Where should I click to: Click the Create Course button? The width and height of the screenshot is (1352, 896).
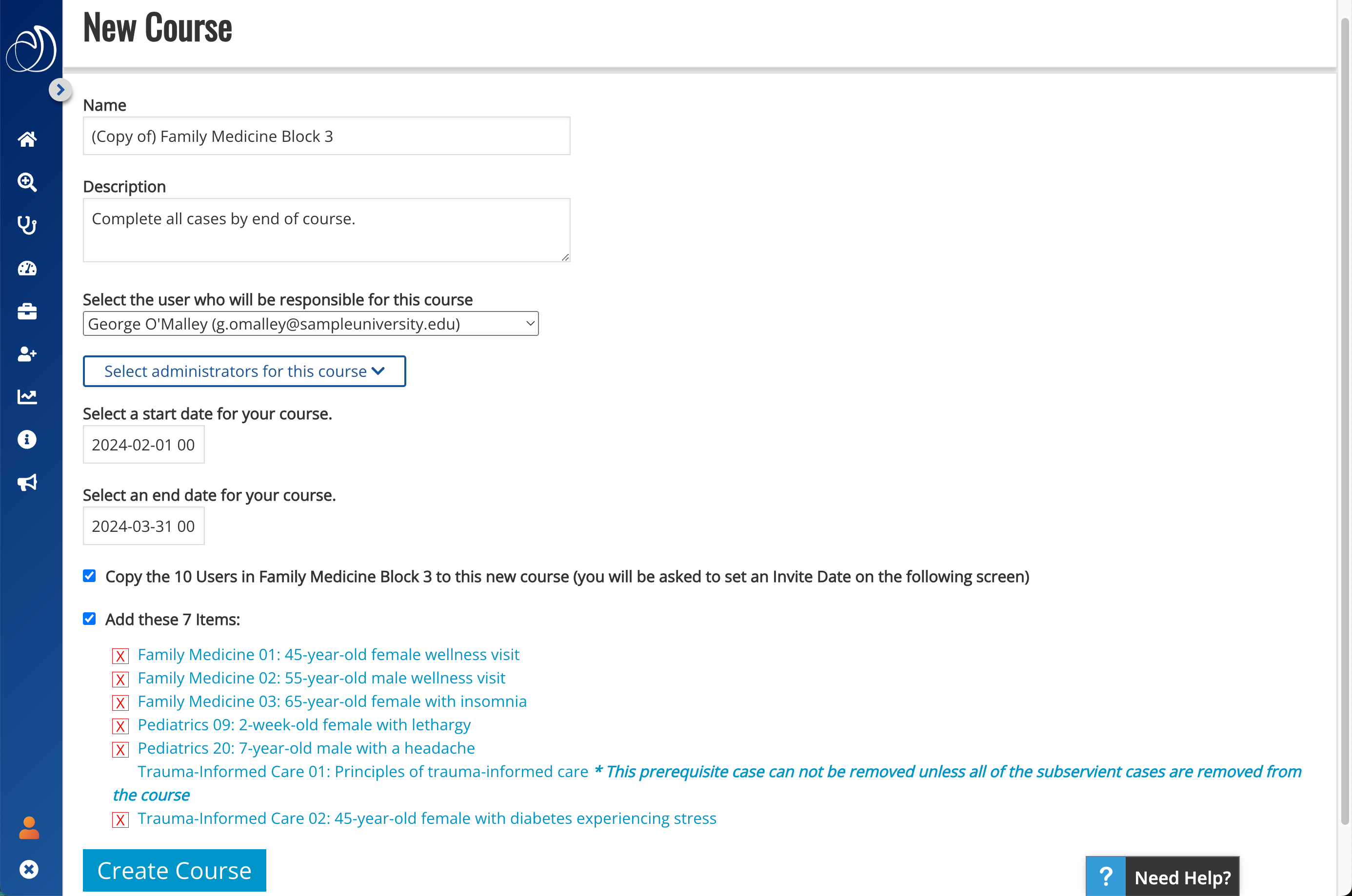174,870
